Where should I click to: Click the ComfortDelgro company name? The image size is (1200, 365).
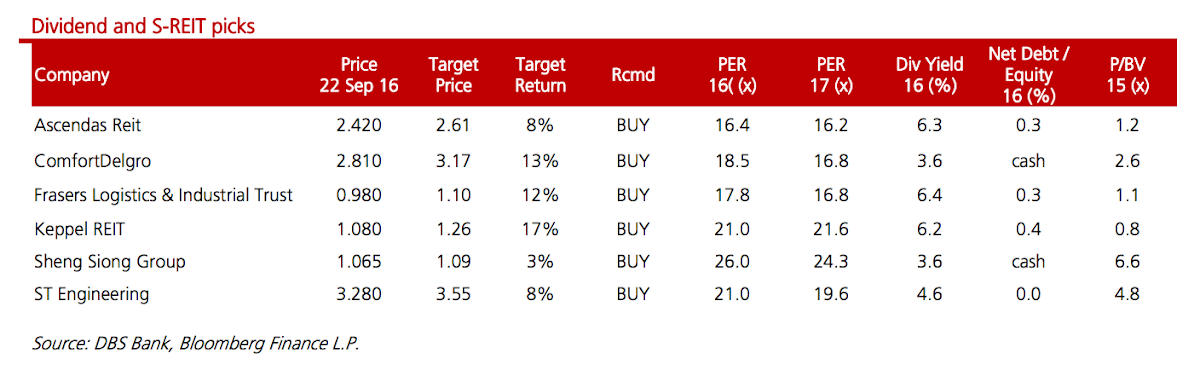[91, 160]
